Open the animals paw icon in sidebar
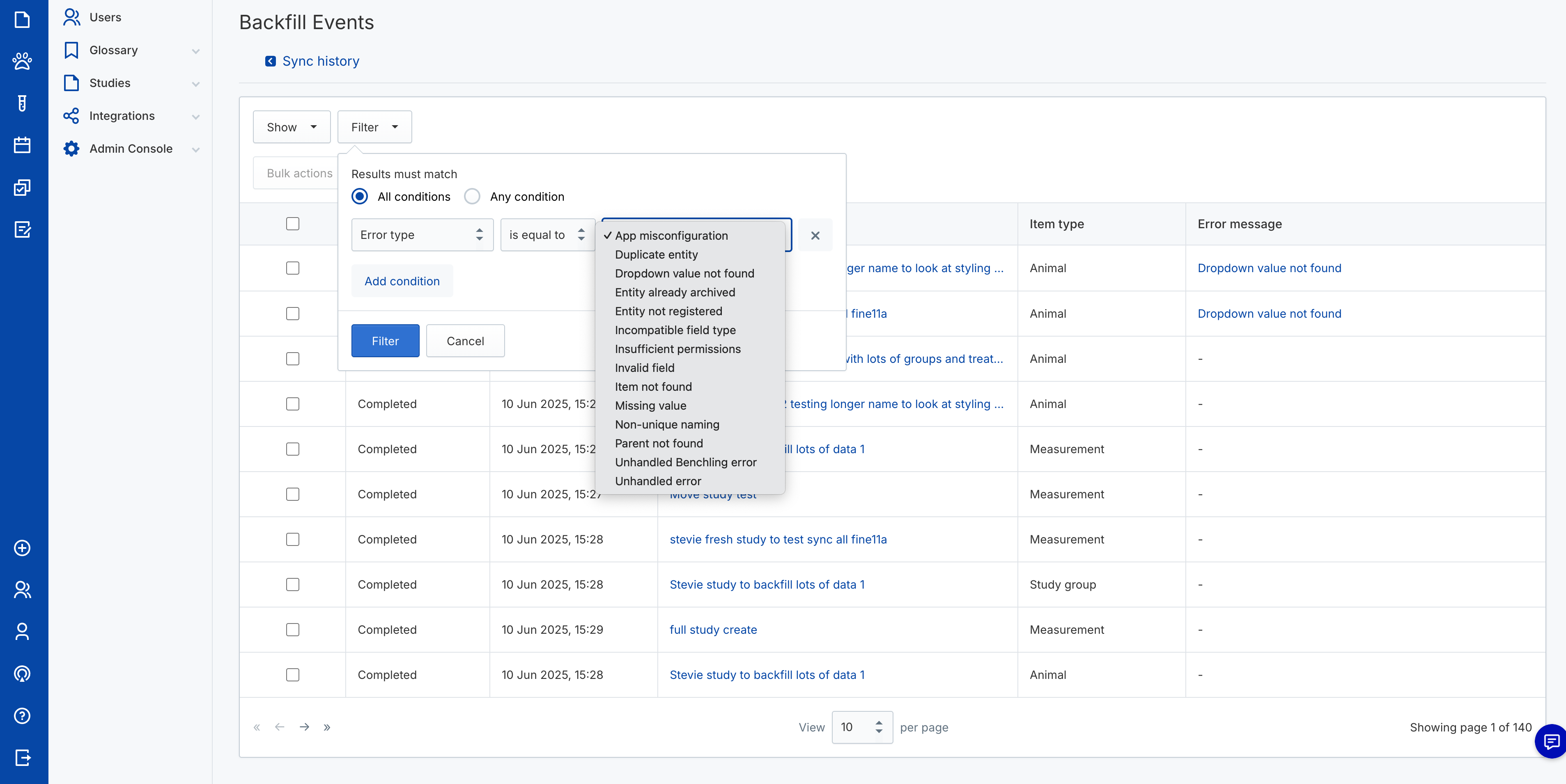Viewport: 1566px width, 784px height. click(22, 61)
